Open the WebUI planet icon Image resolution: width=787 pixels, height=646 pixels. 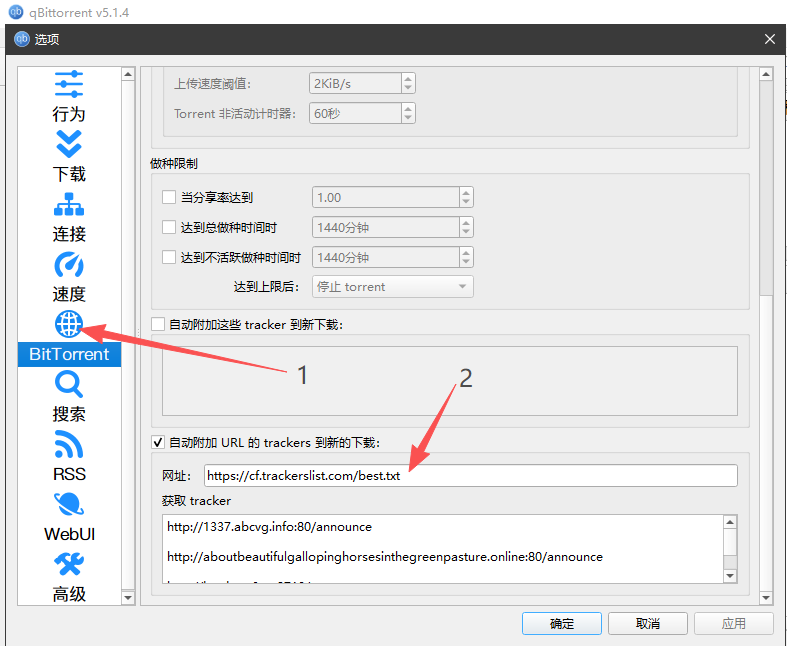[69, 504]
